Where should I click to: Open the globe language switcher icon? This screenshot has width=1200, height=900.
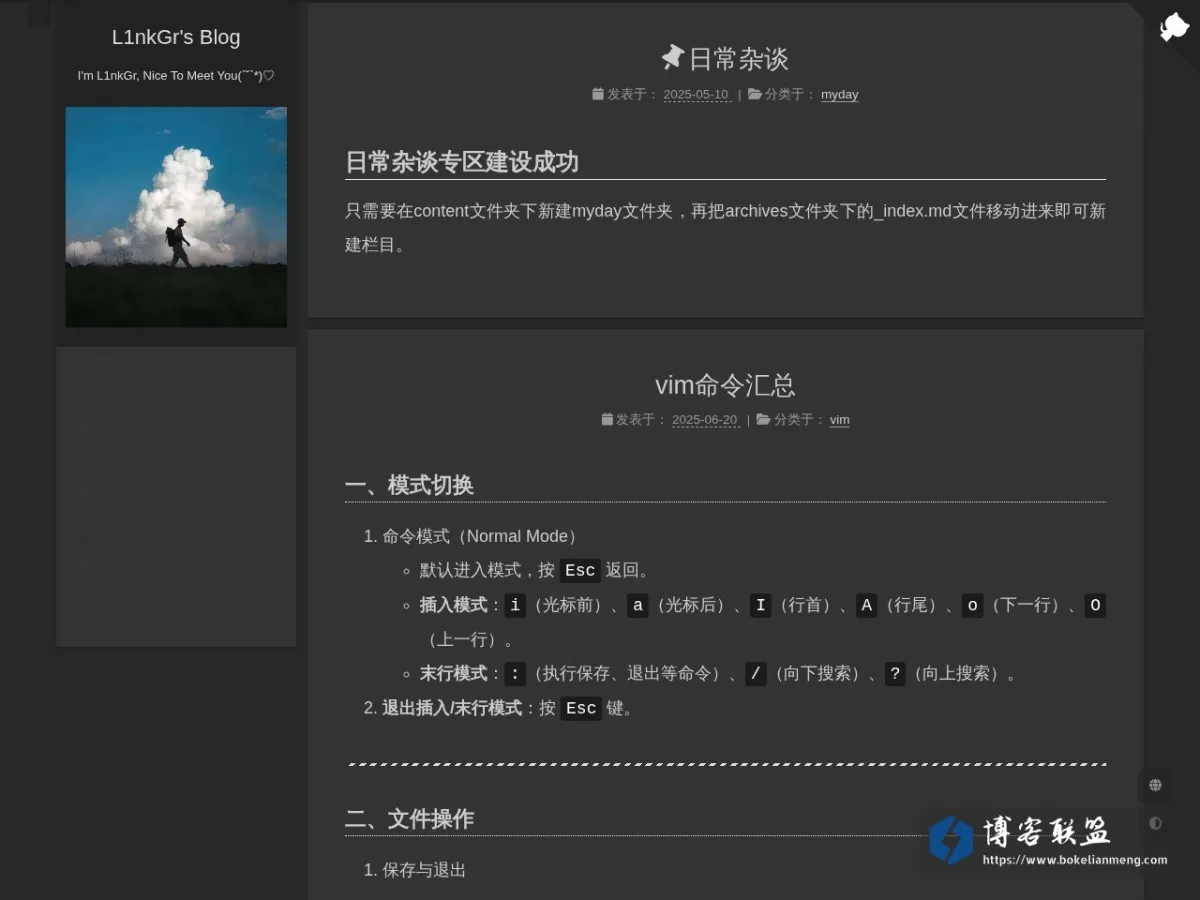coord(1155,785)
